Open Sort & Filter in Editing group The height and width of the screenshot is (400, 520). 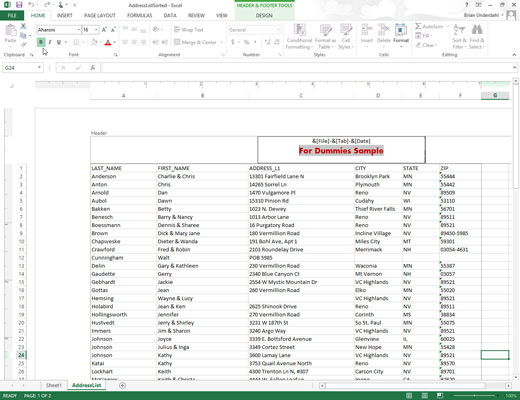click(459, 37)
